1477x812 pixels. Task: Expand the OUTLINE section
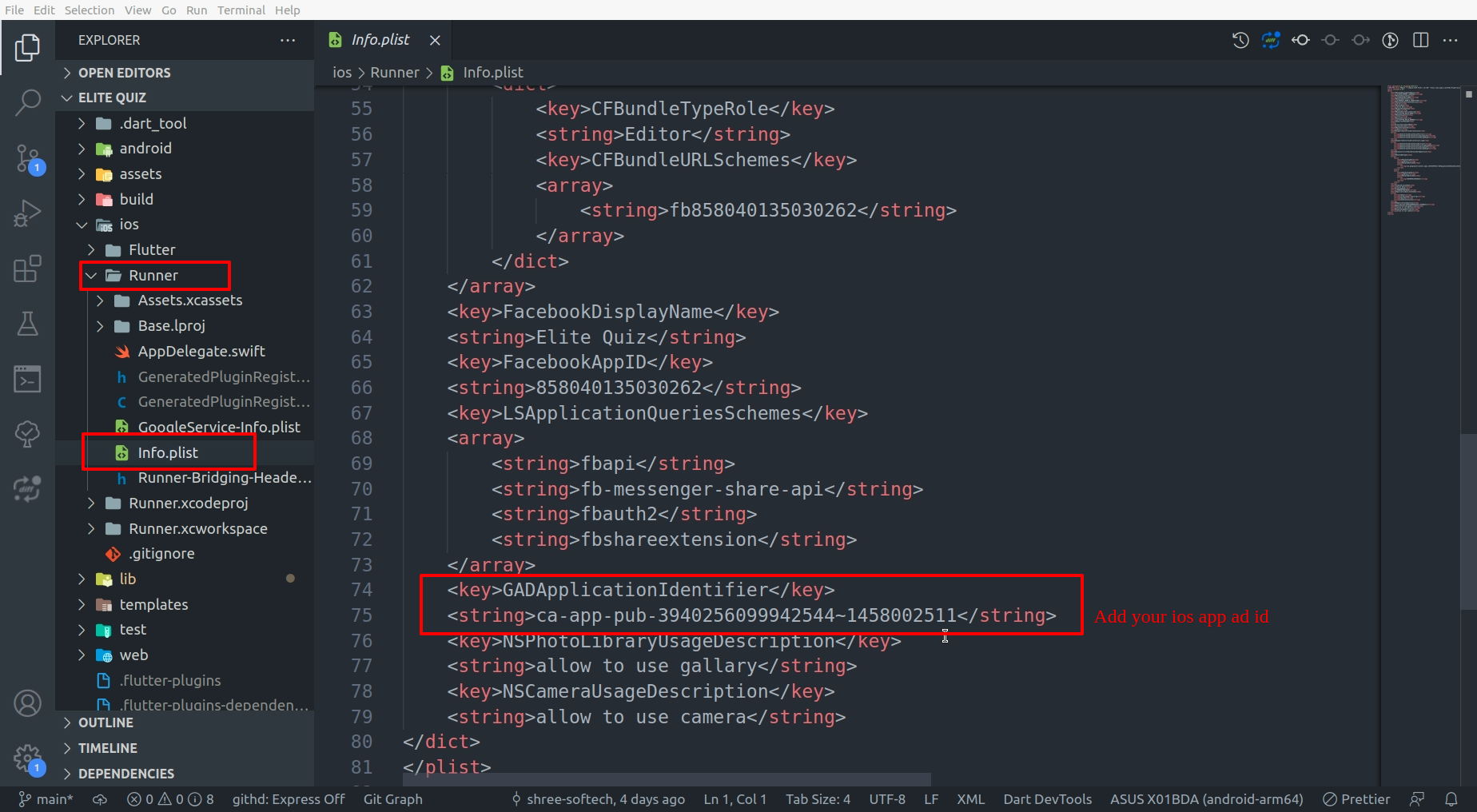point(105,722)
